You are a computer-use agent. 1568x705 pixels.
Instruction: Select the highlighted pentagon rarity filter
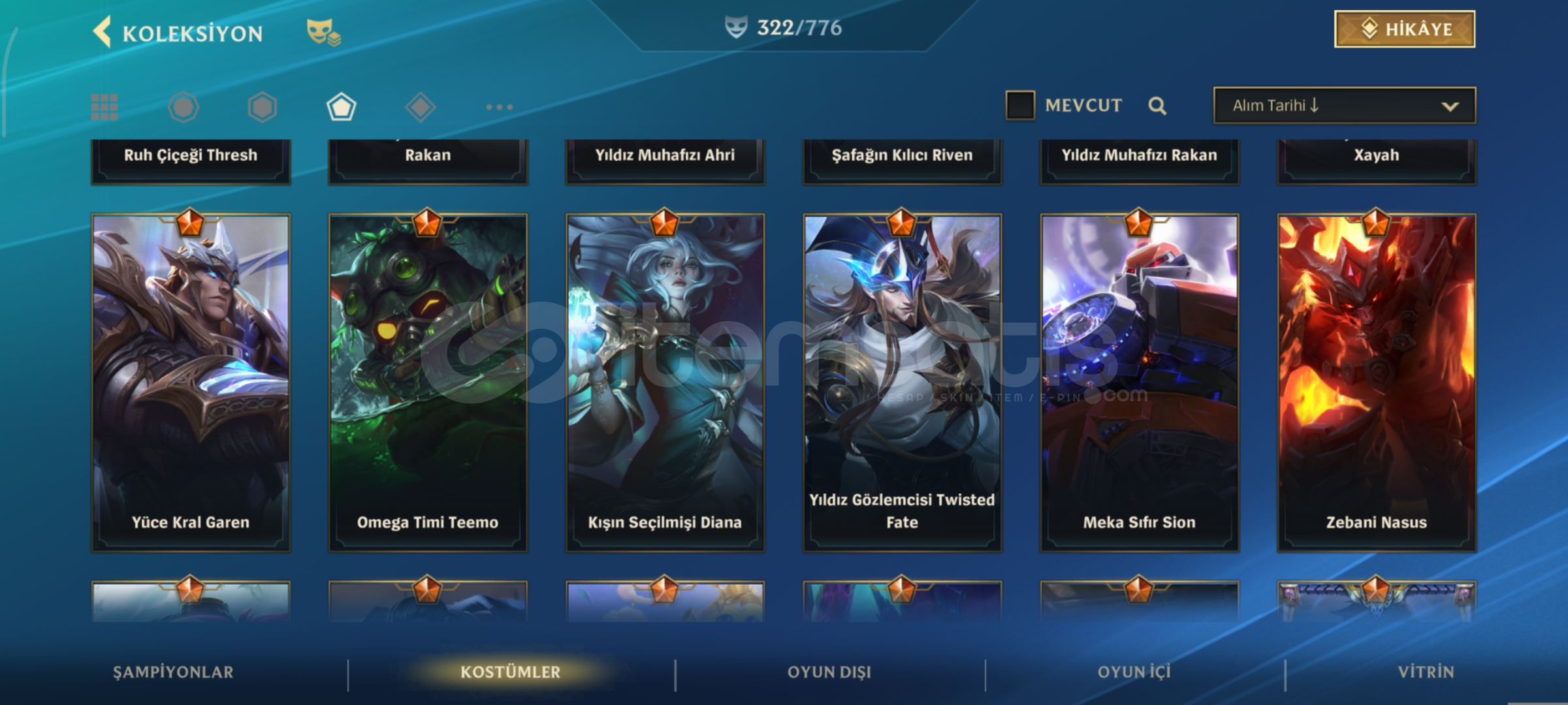[341, 107]
